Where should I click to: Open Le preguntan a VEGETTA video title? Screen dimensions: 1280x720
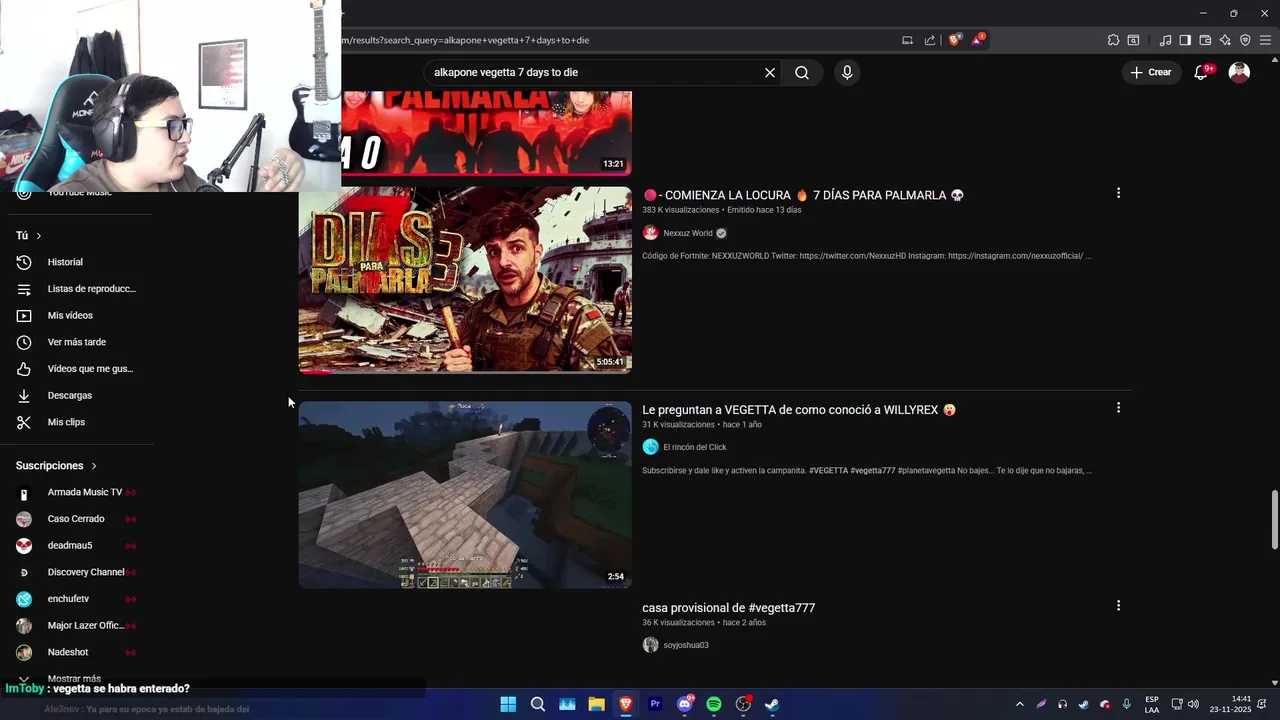799,410
